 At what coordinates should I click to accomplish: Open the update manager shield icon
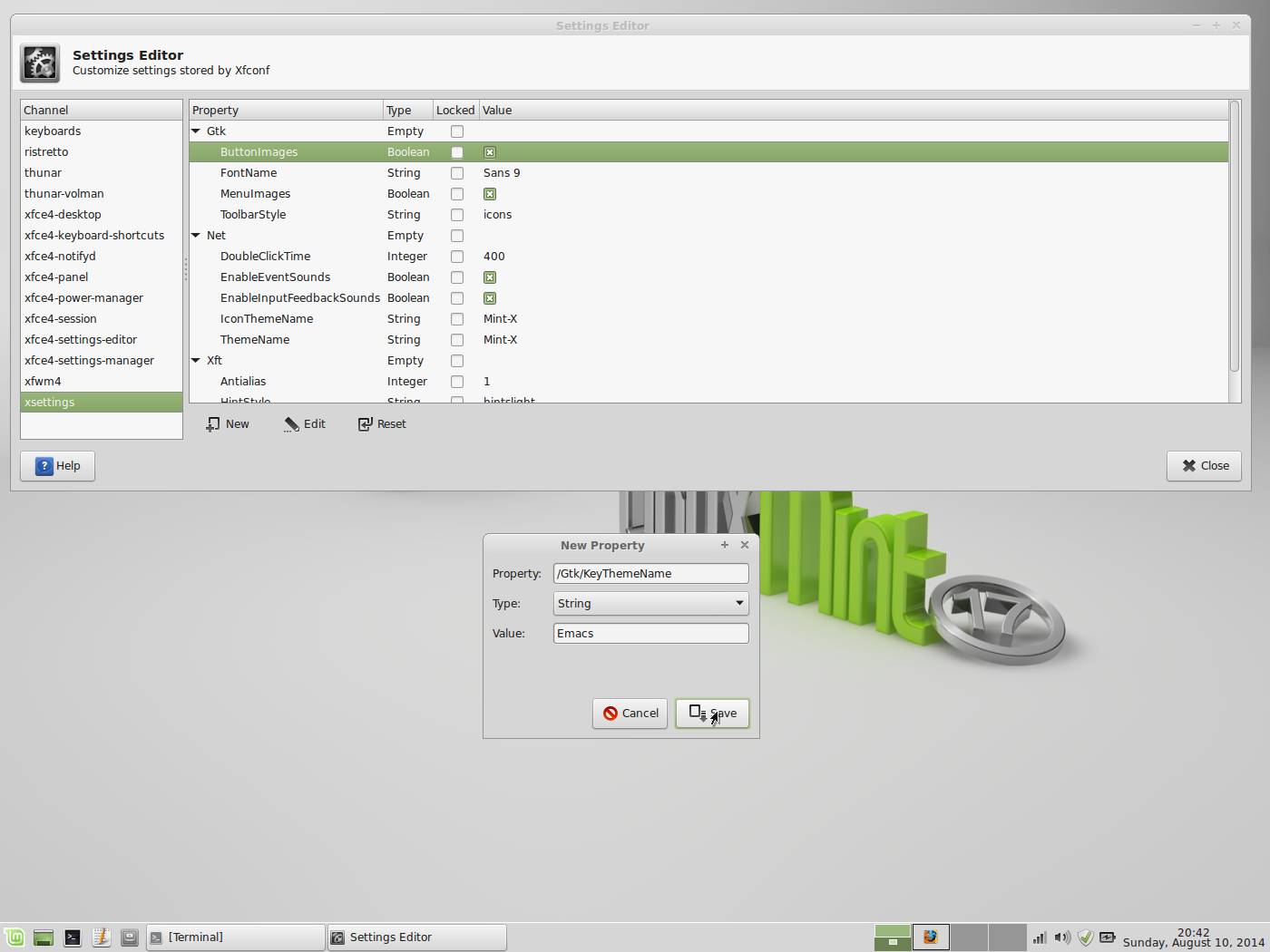click(1086, 937)
